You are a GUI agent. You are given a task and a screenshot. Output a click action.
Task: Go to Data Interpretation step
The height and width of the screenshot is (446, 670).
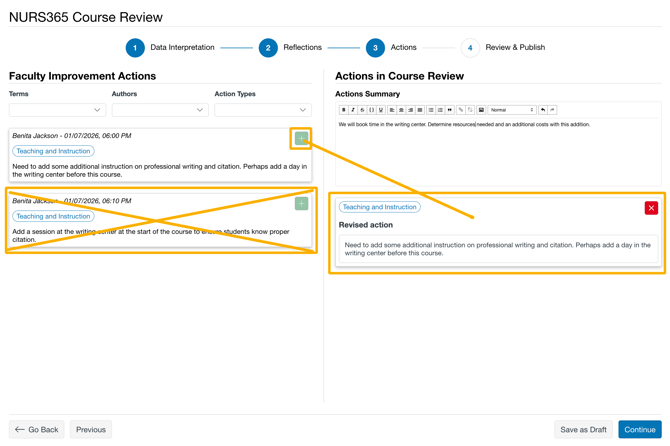click(135, 48)
